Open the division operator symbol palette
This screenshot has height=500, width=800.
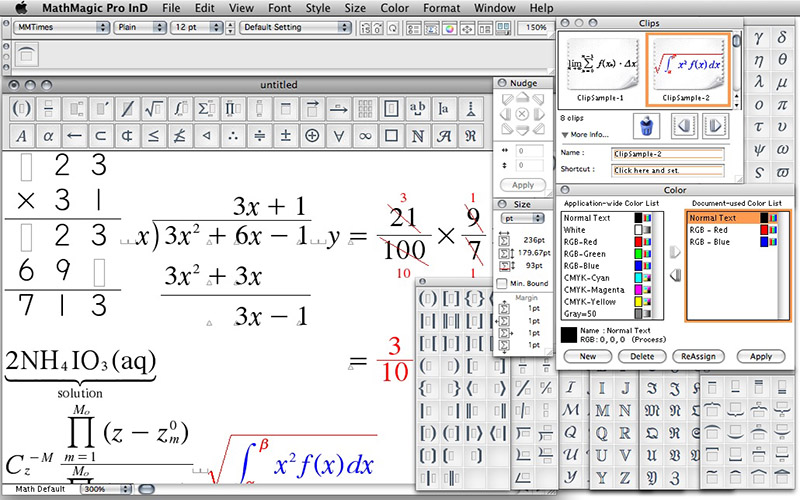tap(260, 136)
